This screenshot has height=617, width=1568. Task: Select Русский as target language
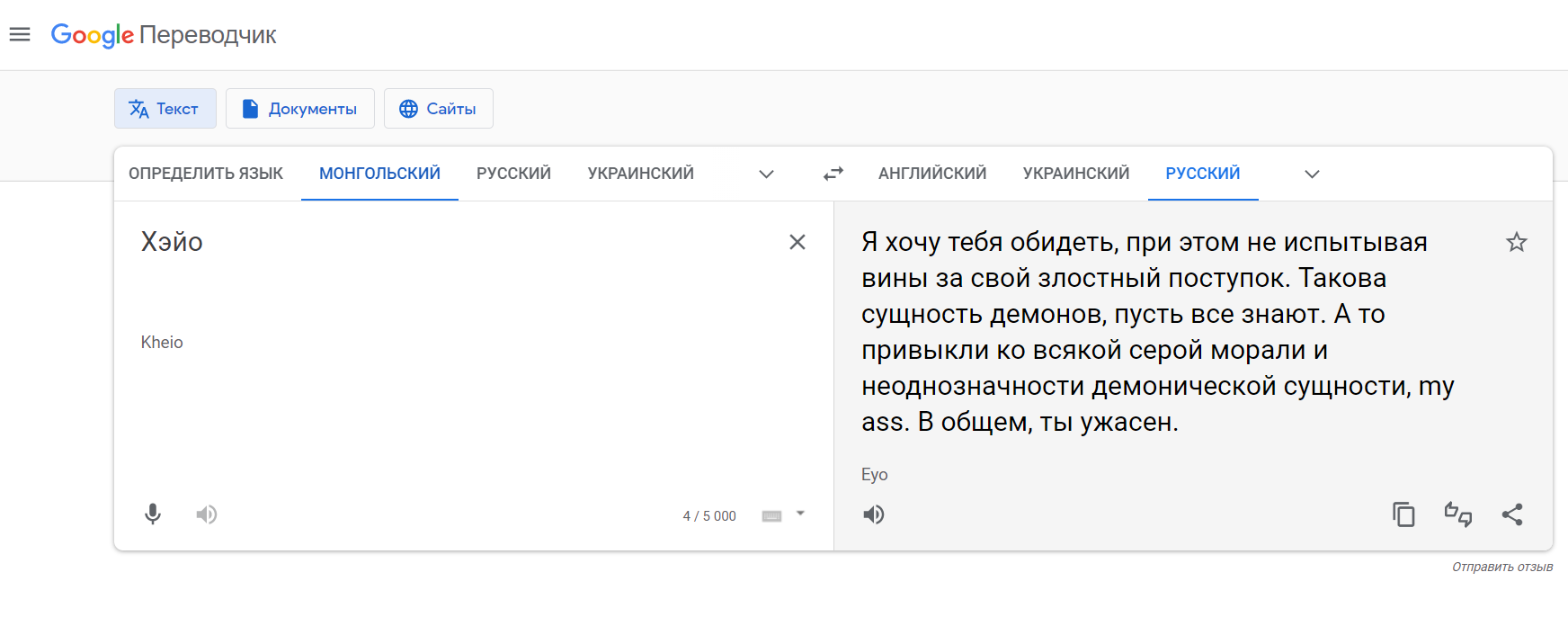[1203, 174]
